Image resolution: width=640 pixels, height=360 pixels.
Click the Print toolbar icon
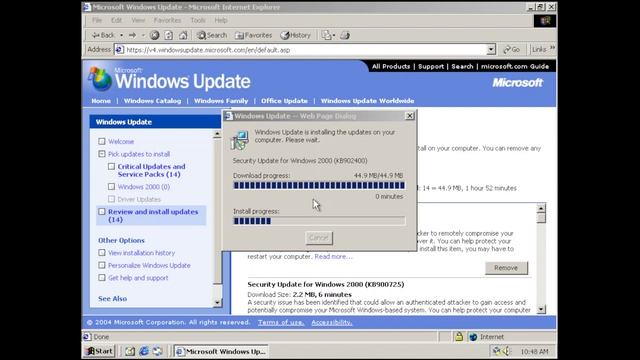tap(345, 36)
